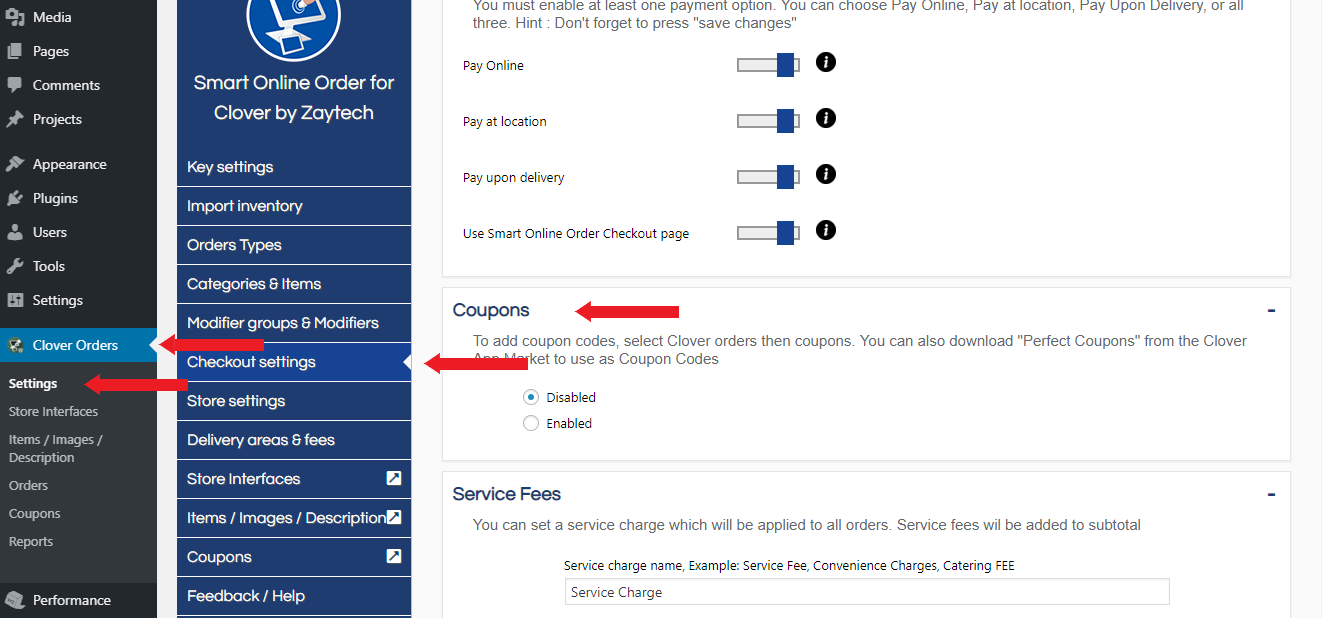Screen dimensions: 1322x618
Task: Toggle the Pay at location switch
Action: (x=767, y=122)
